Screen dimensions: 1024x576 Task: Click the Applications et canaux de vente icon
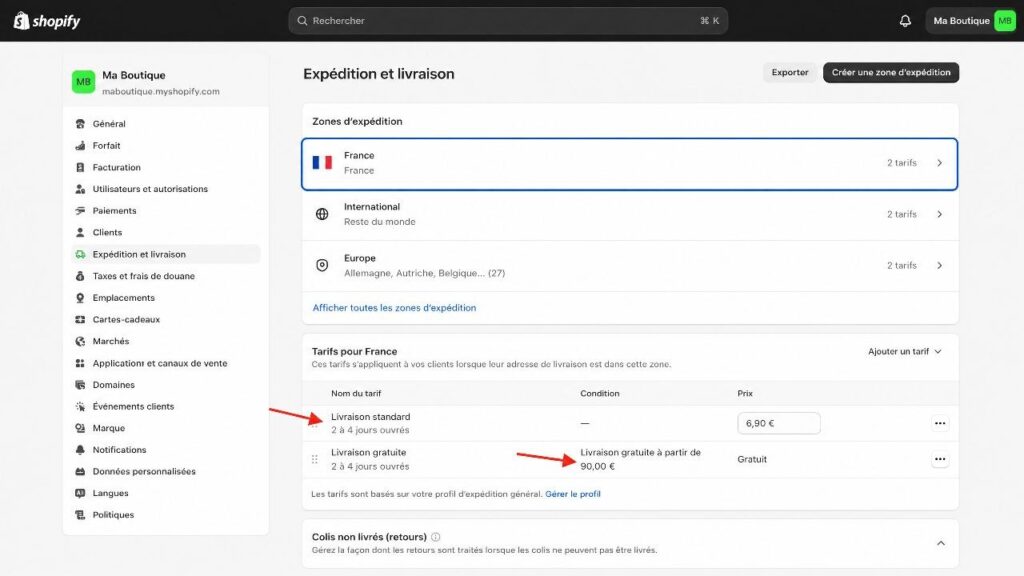point(80,363)
